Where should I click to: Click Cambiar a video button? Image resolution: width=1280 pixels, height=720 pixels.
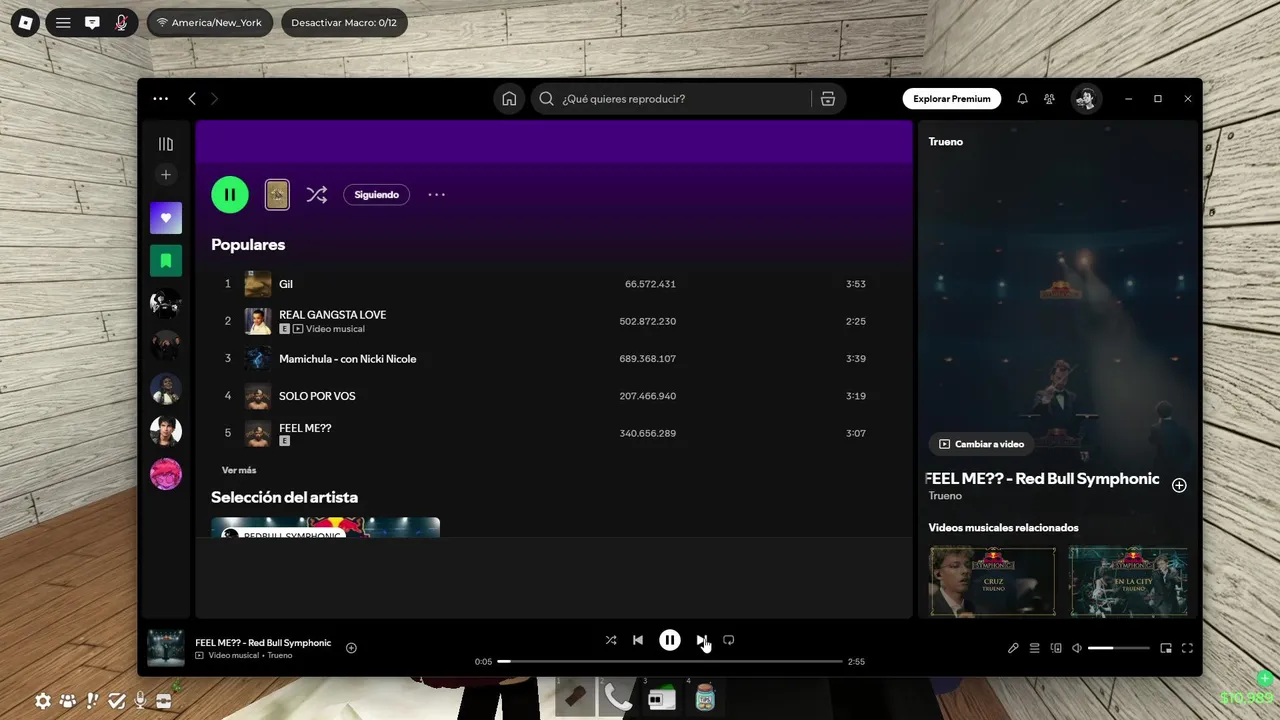point(982,444)
